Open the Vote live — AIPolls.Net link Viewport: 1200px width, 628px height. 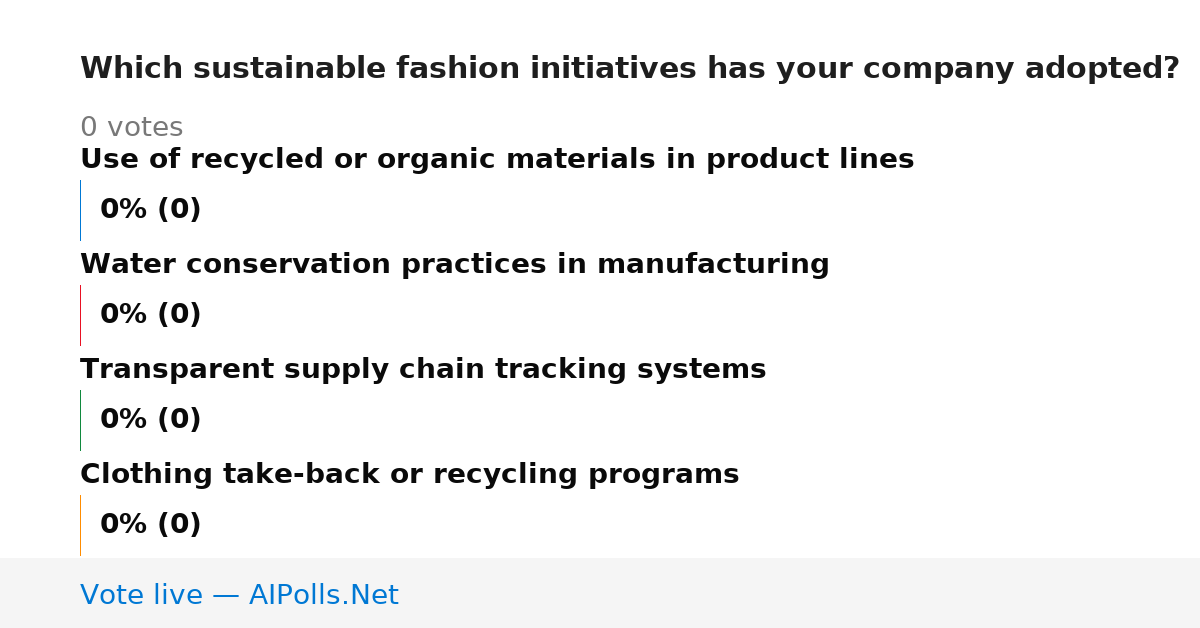[239, 595]
